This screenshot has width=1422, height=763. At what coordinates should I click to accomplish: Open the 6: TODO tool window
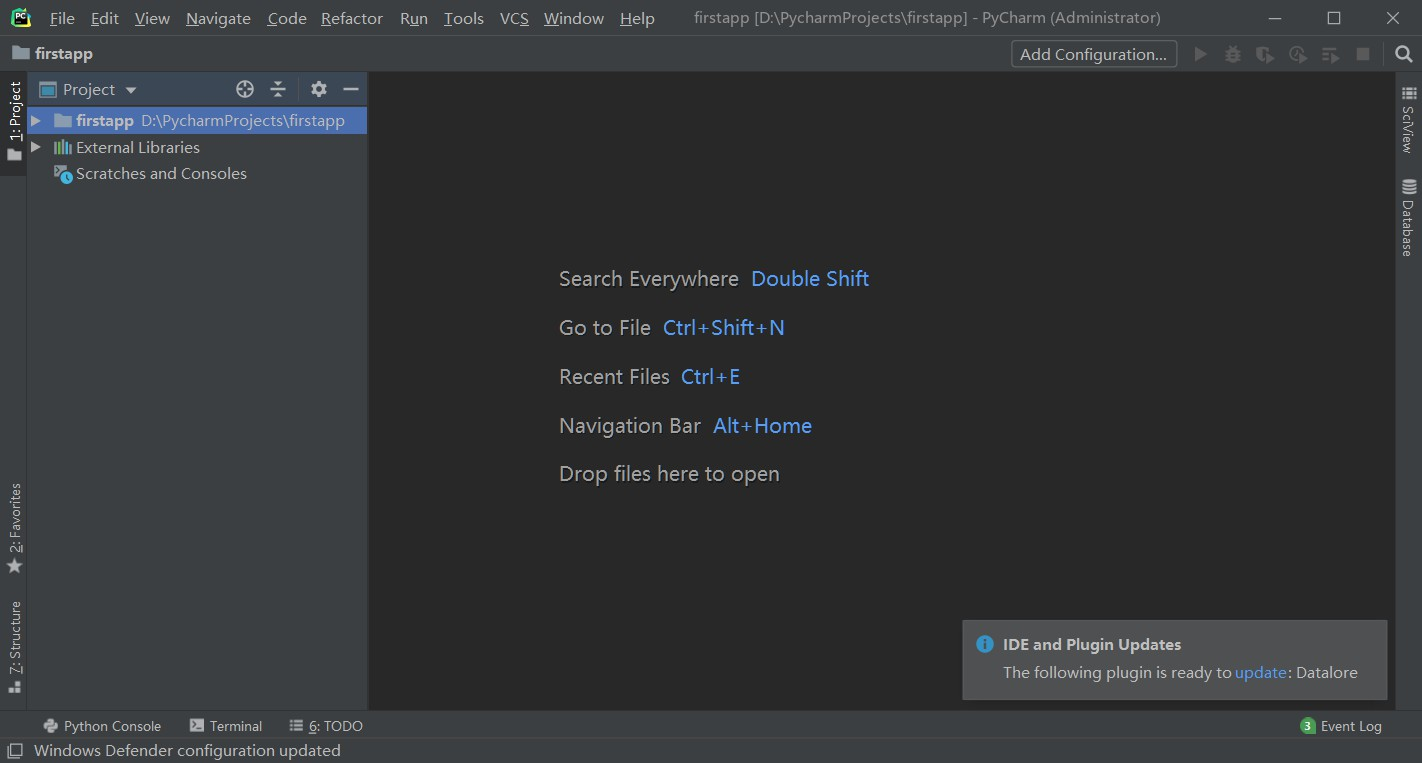(325, 725)
